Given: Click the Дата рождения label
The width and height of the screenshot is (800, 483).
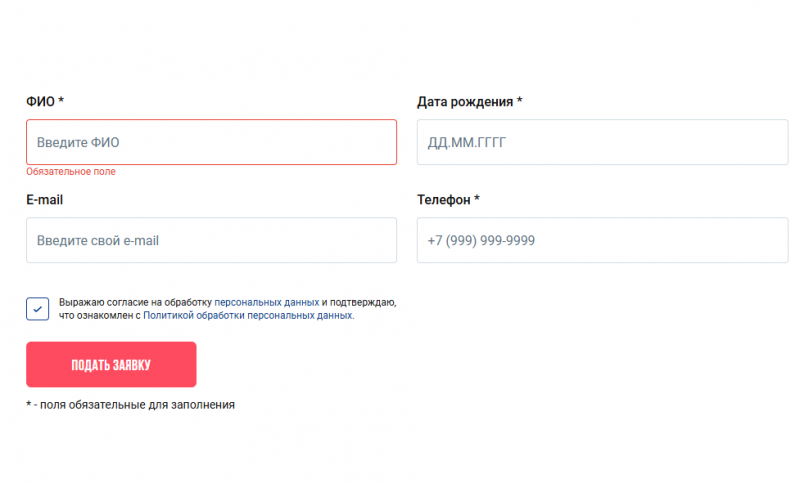Looking at the screenshot, I should (x=465, y=102).
